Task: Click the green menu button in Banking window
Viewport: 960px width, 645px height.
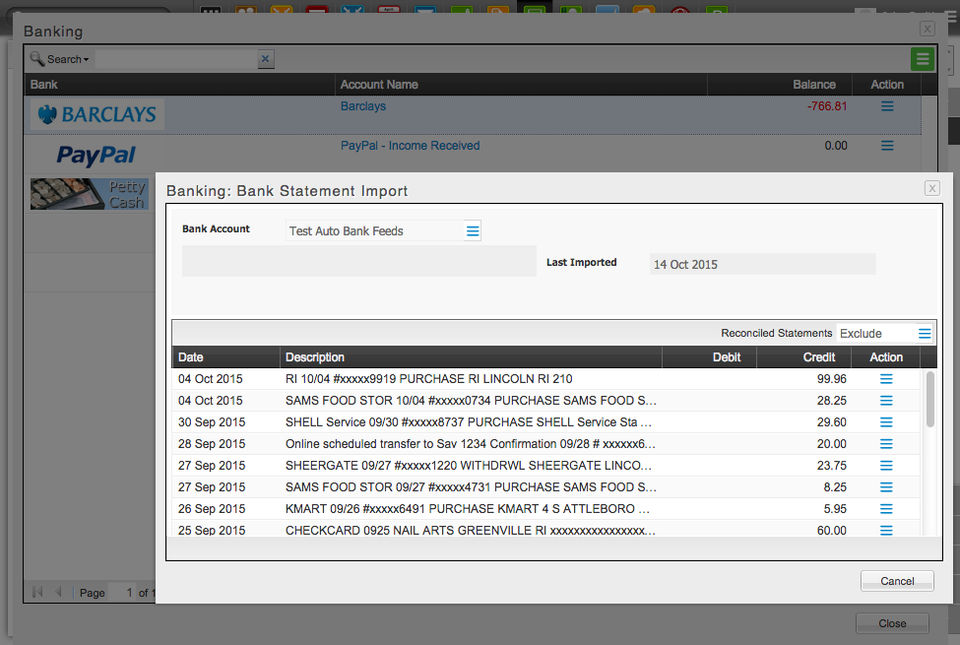Action: pyautogui.click(x=922, y=59)
